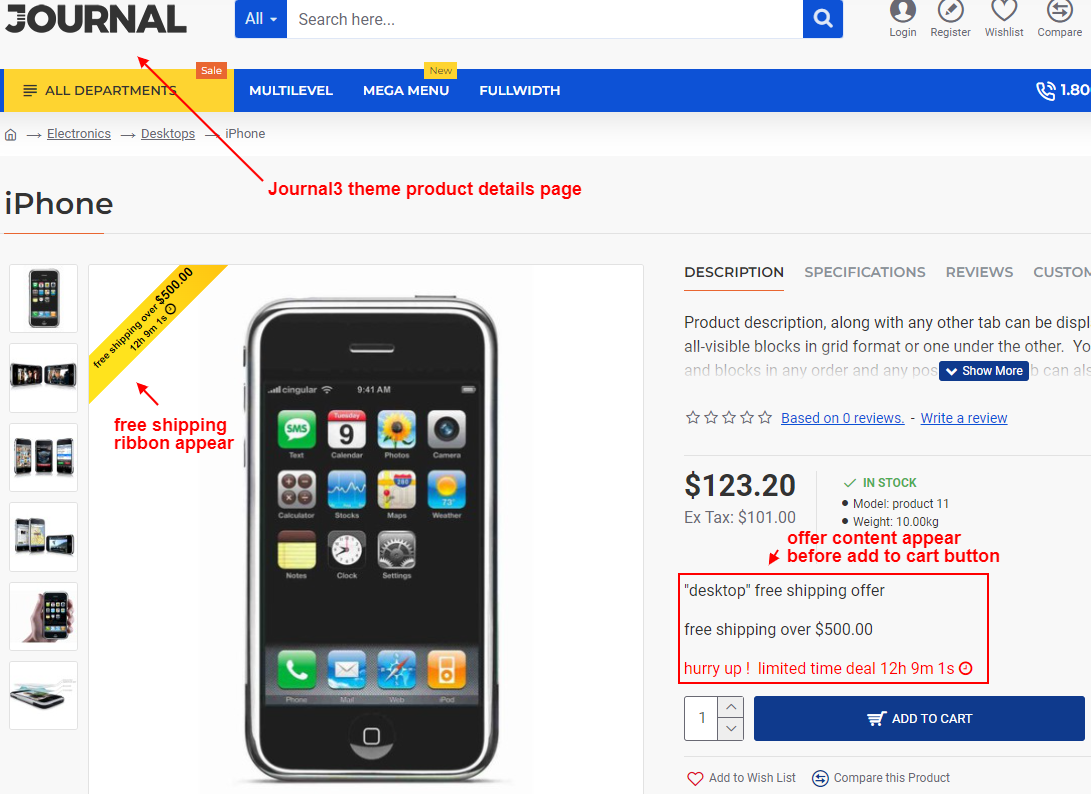This screenshot has height=794, width=1091.
Task: Click the search magnifier icon button
Action: (x=822, y=19)
